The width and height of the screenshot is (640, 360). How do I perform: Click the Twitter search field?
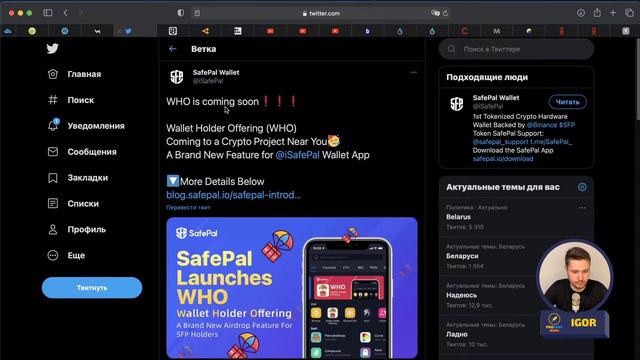(516, 49)
